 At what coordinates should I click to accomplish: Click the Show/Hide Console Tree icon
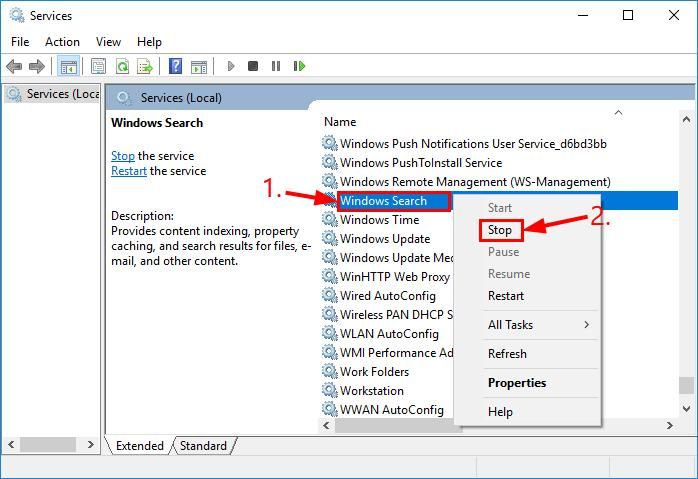(69, 66)
